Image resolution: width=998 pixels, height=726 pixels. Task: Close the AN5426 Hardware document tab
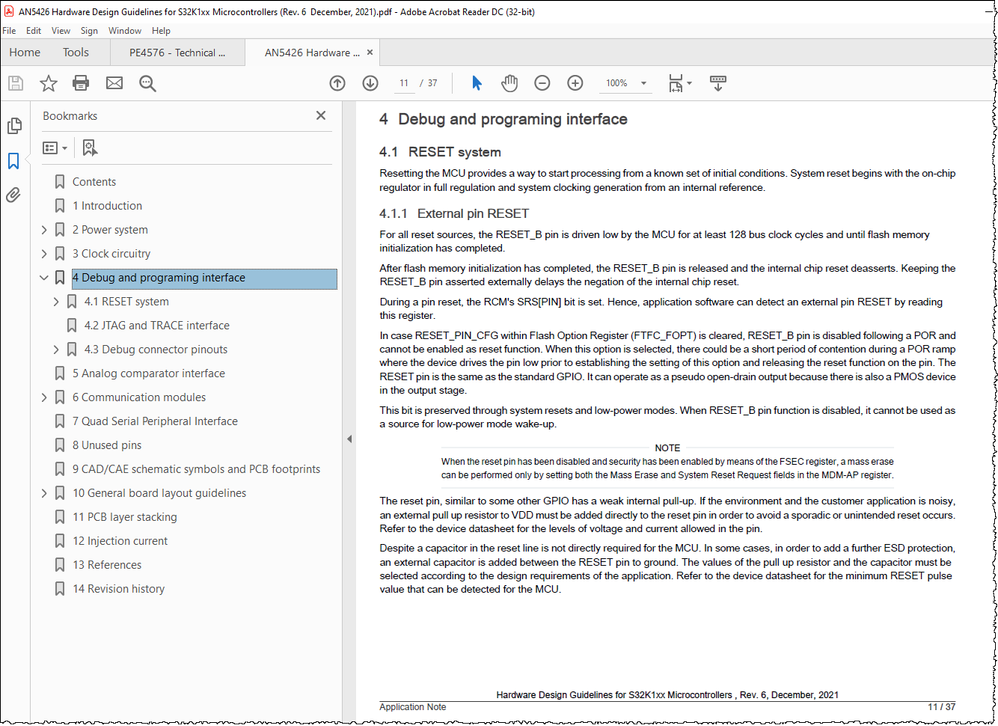(x=370, y=53)
